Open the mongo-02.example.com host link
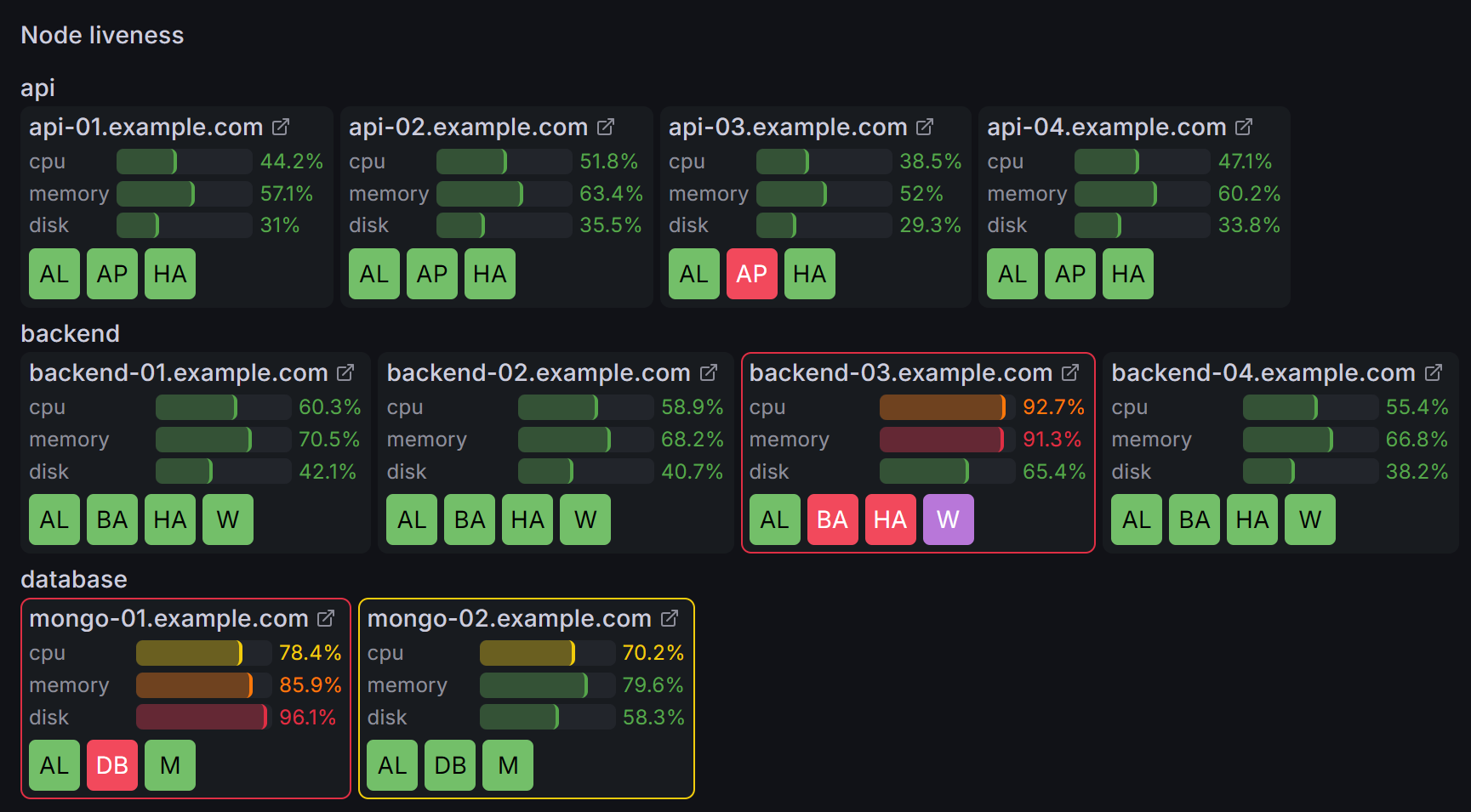This screenshot has width=1471, height=812. 510,619
